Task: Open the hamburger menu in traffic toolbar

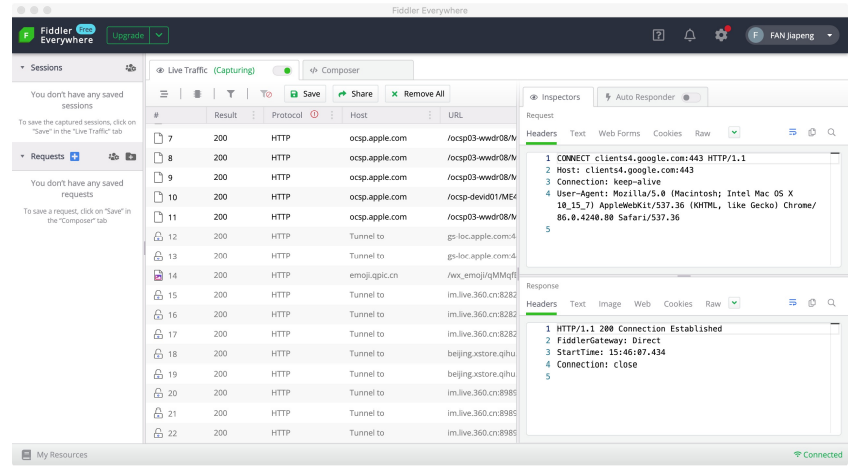Action: point(164,94)
